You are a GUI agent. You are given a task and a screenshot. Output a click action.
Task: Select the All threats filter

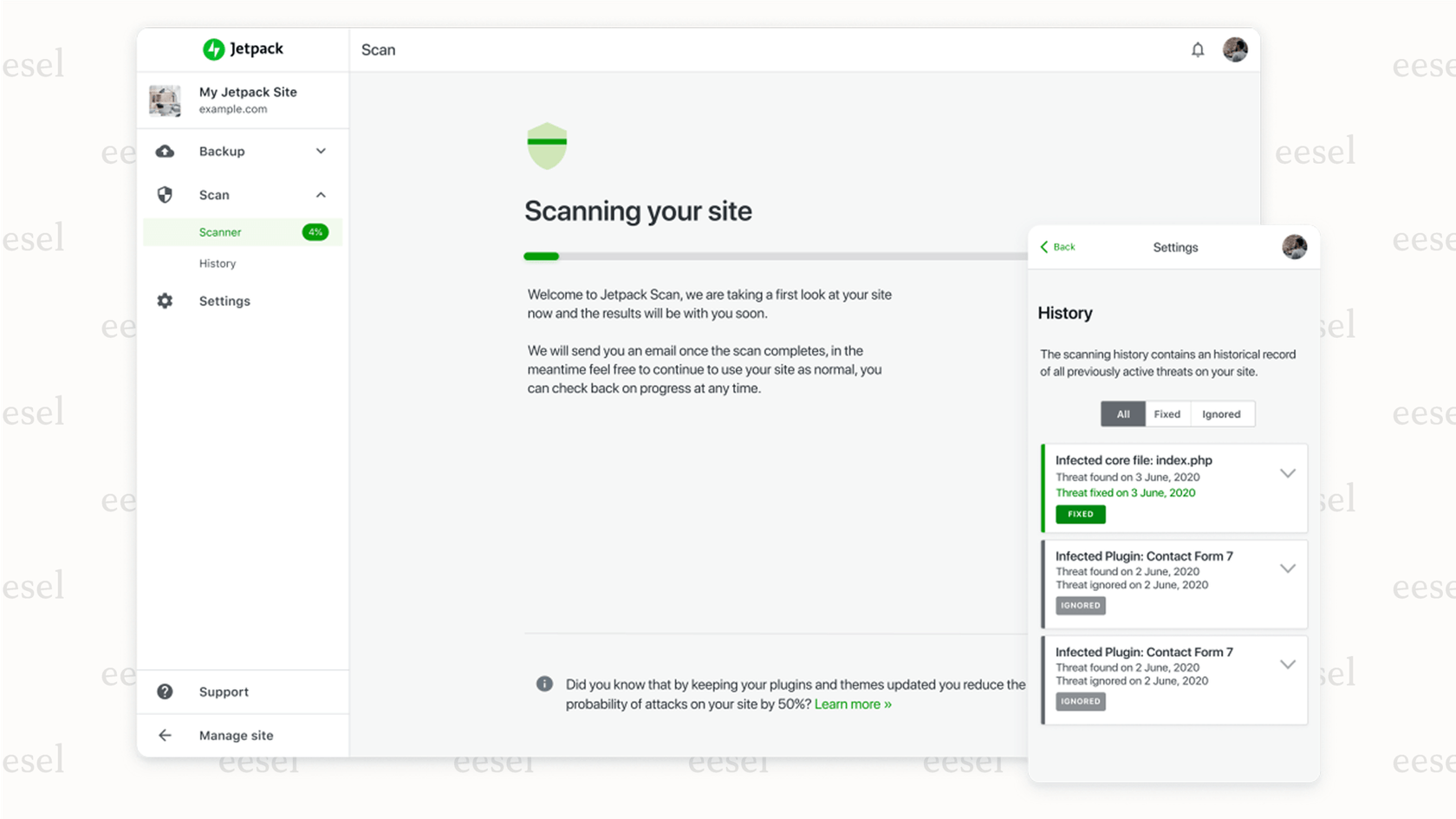click(x=1122, y=413)
